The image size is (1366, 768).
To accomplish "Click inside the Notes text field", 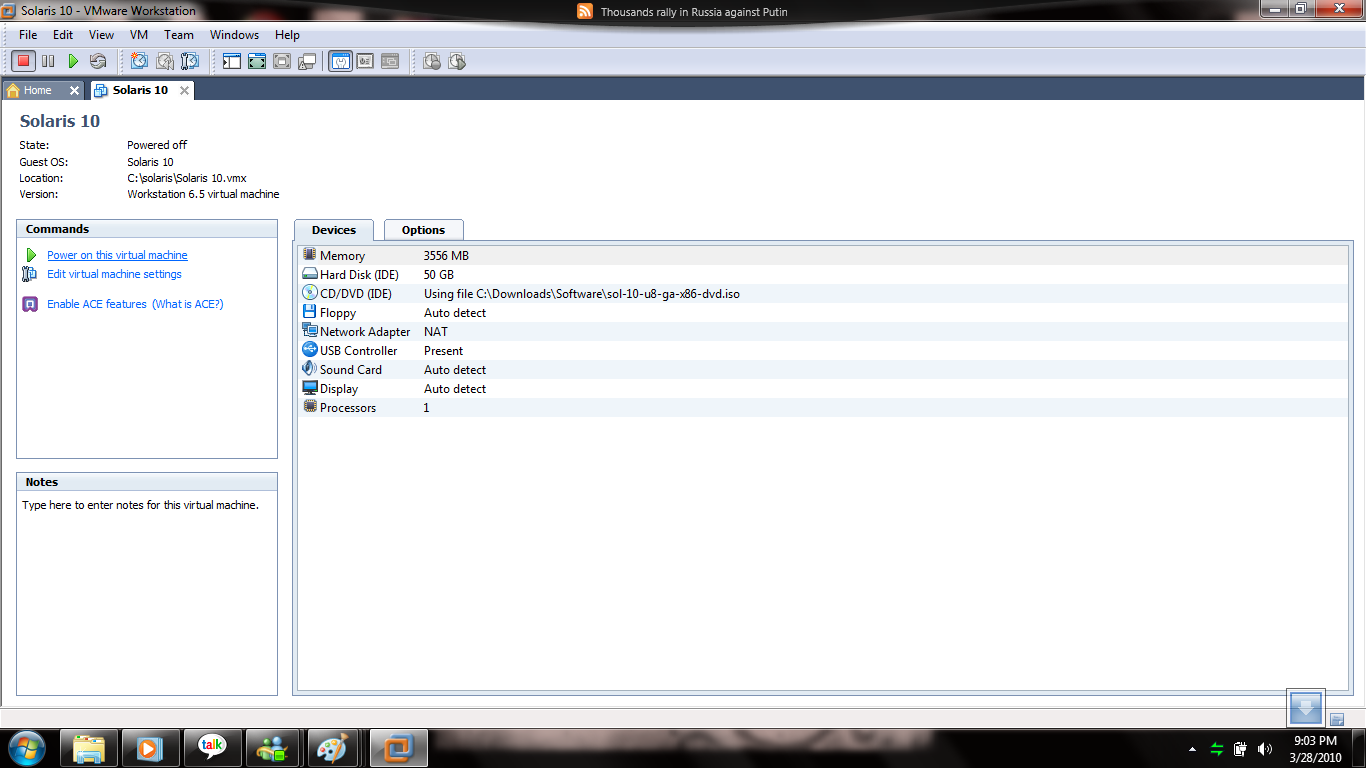I will [146, 590].
